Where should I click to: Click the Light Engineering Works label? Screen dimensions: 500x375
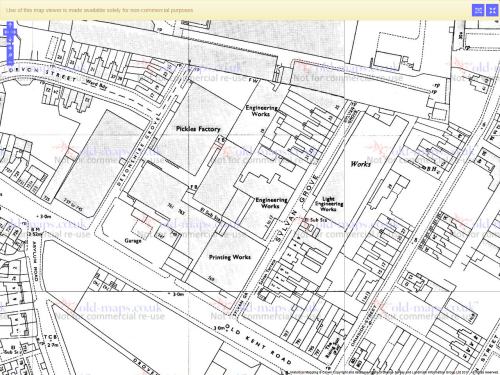pos(329,204)
